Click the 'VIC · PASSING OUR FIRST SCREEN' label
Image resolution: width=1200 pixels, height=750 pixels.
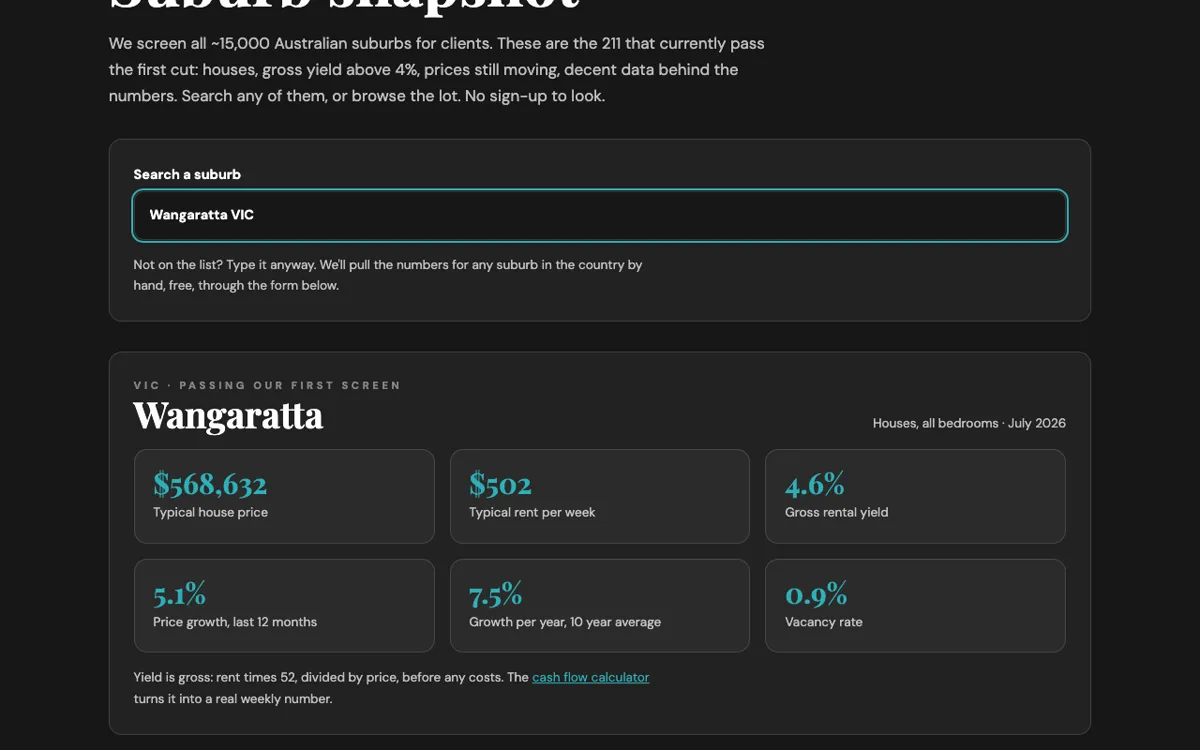pyautogui.click(x=267, y=385)
